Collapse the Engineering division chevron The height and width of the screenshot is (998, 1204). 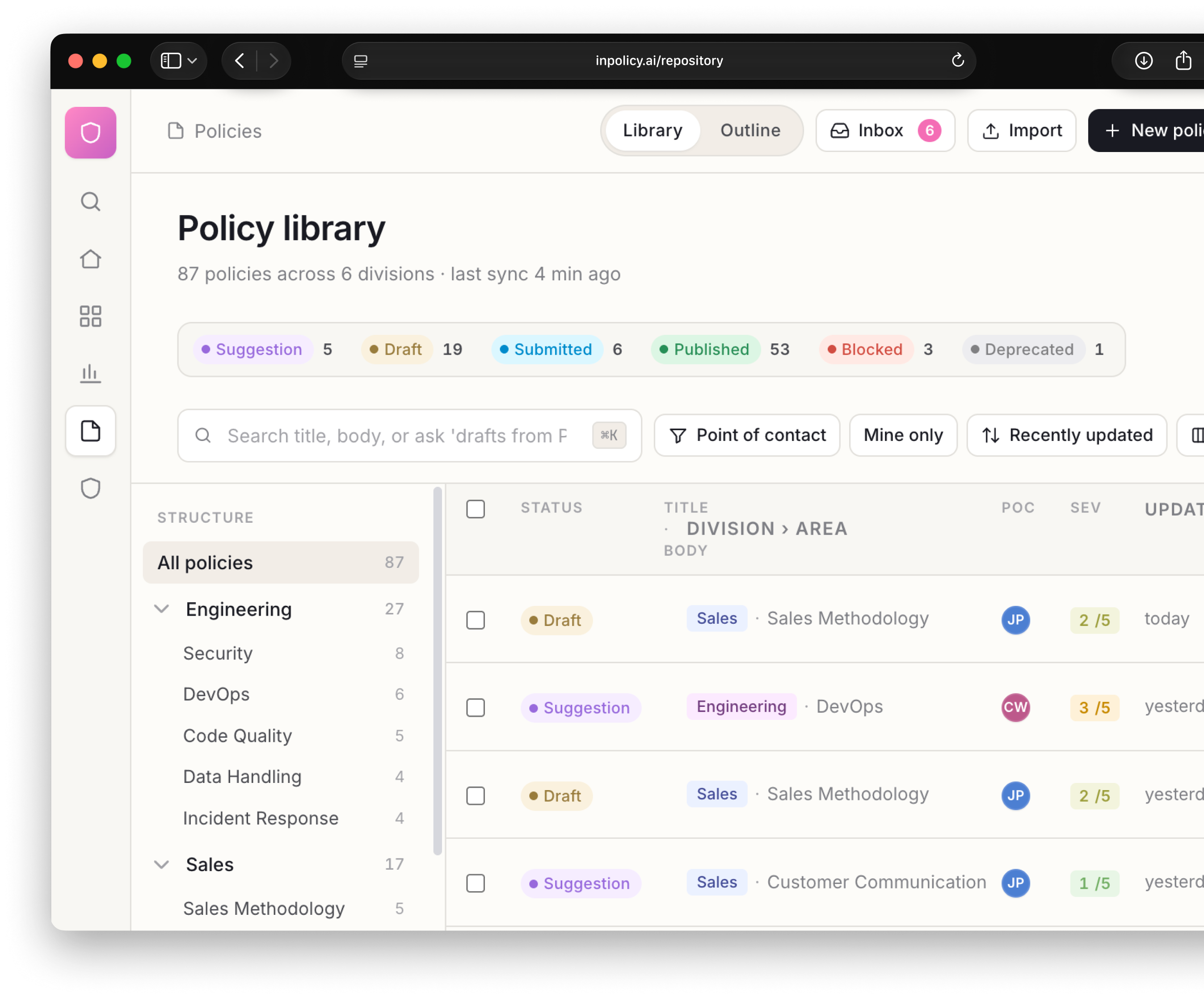tap(162, 609)
